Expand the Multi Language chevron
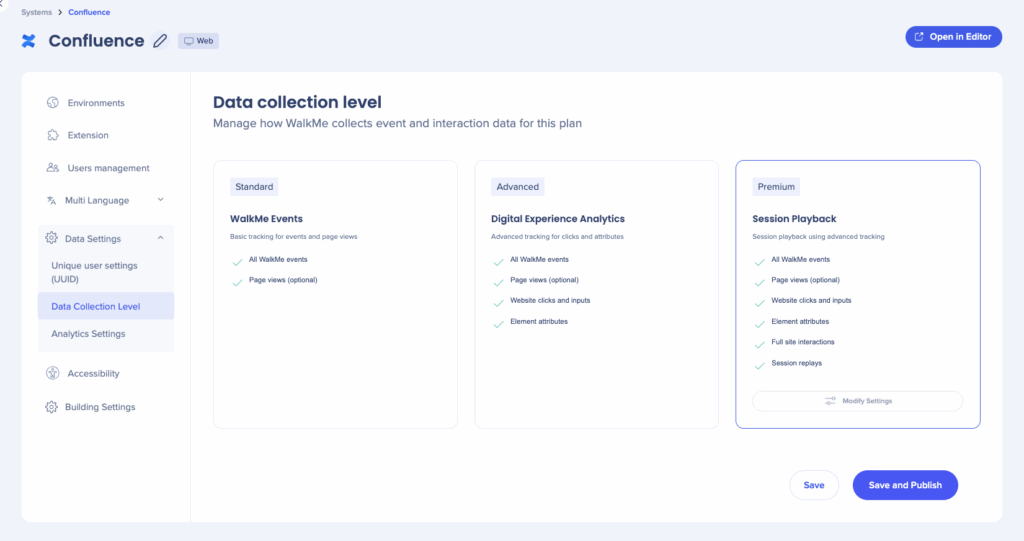Image resolution: width=1024 pixels, height=541 pixels. coord(161,200)
